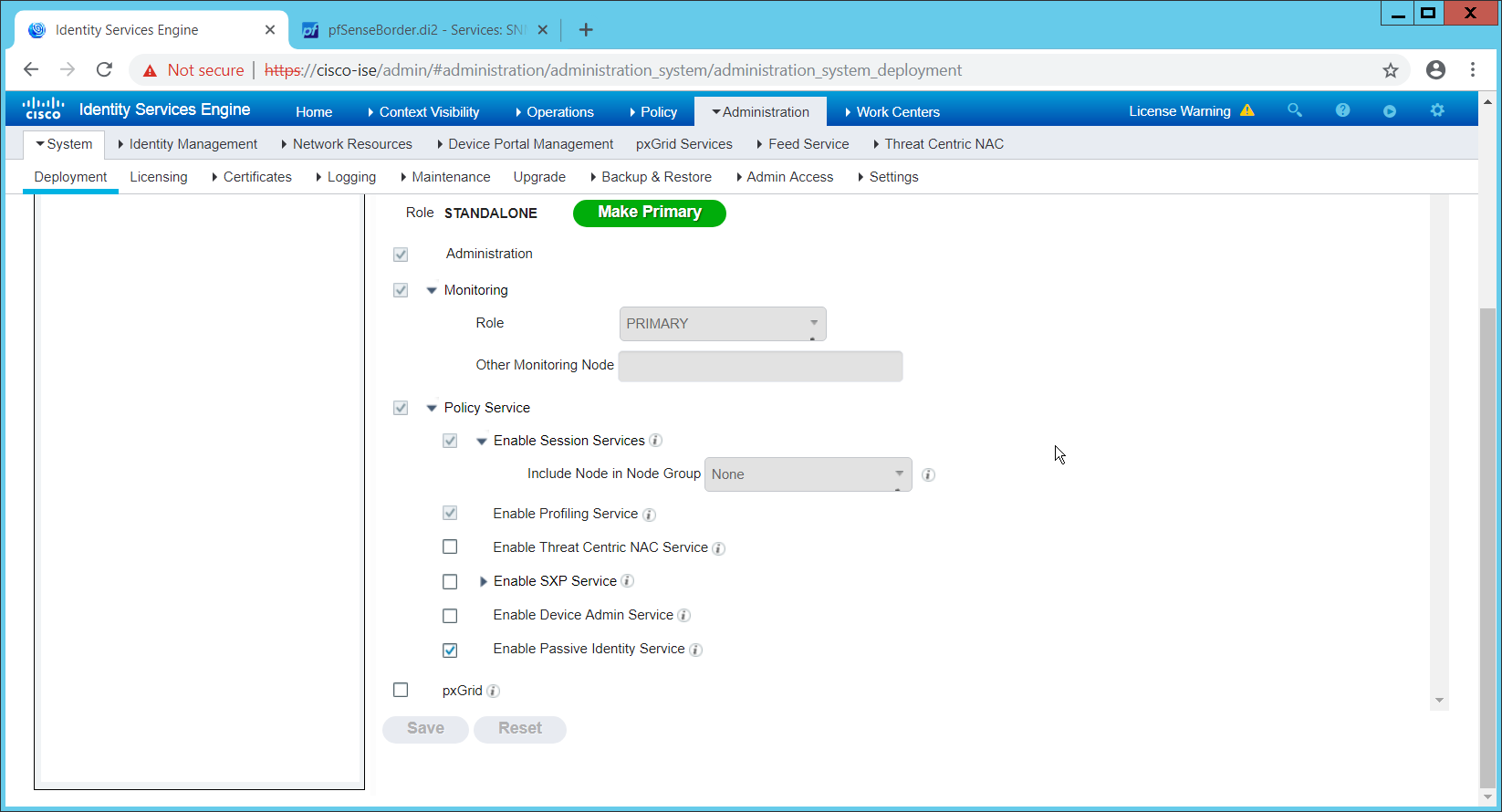Toggle Enable Profiling Service checkbox
Screen dimensions: 1502x812
[x=450, y=513]
